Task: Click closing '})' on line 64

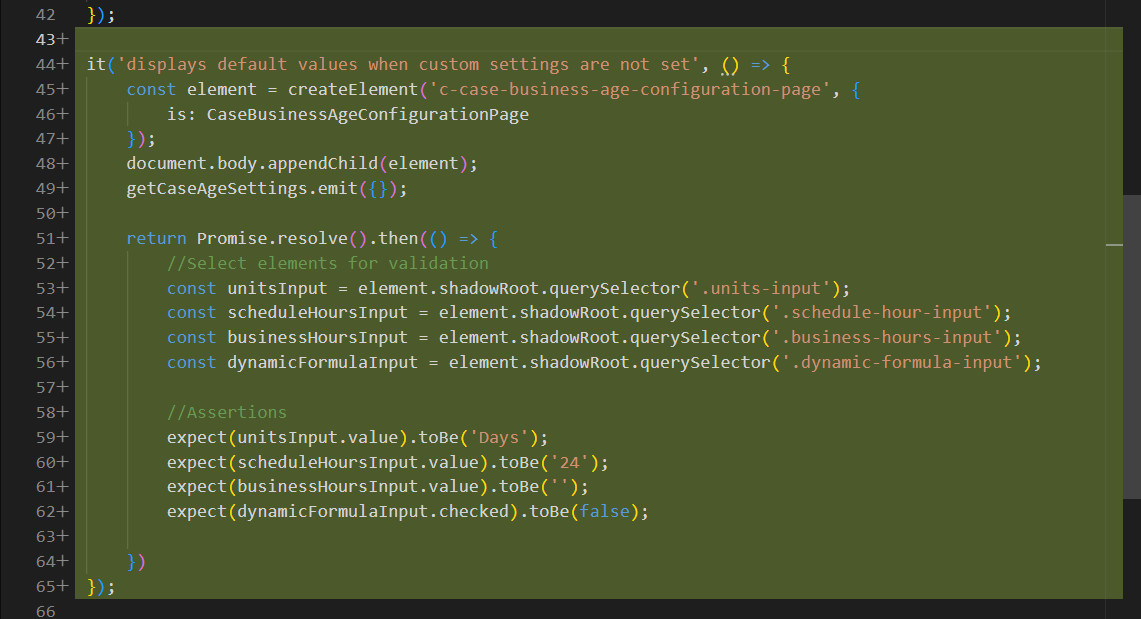Action: click(136, 562)
